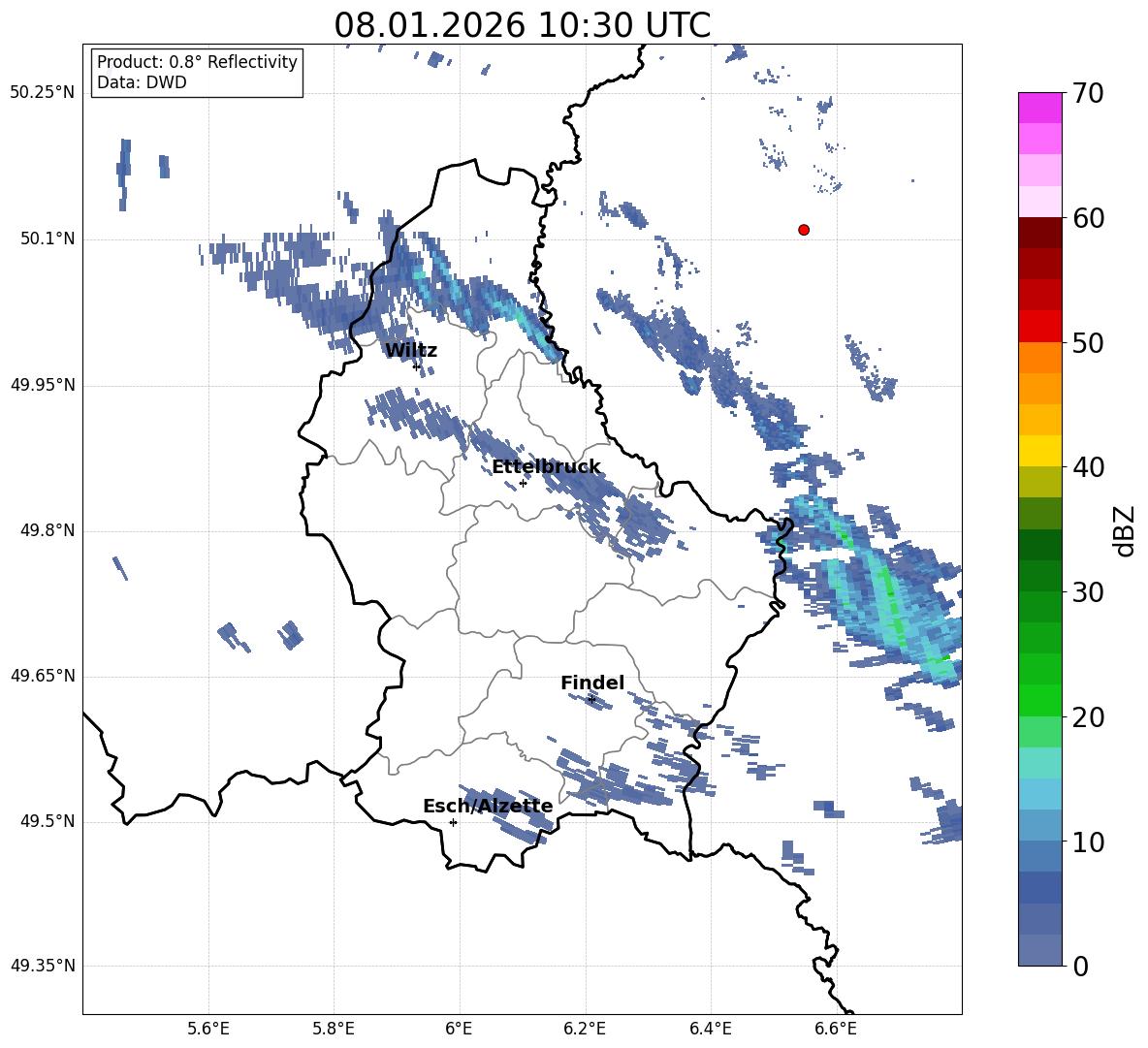This screenshot has width=1148, height=1048.
Task: Click the Product: 0.8° Reflectivity text
Action: pyautogui.click(x=197, y=61)
